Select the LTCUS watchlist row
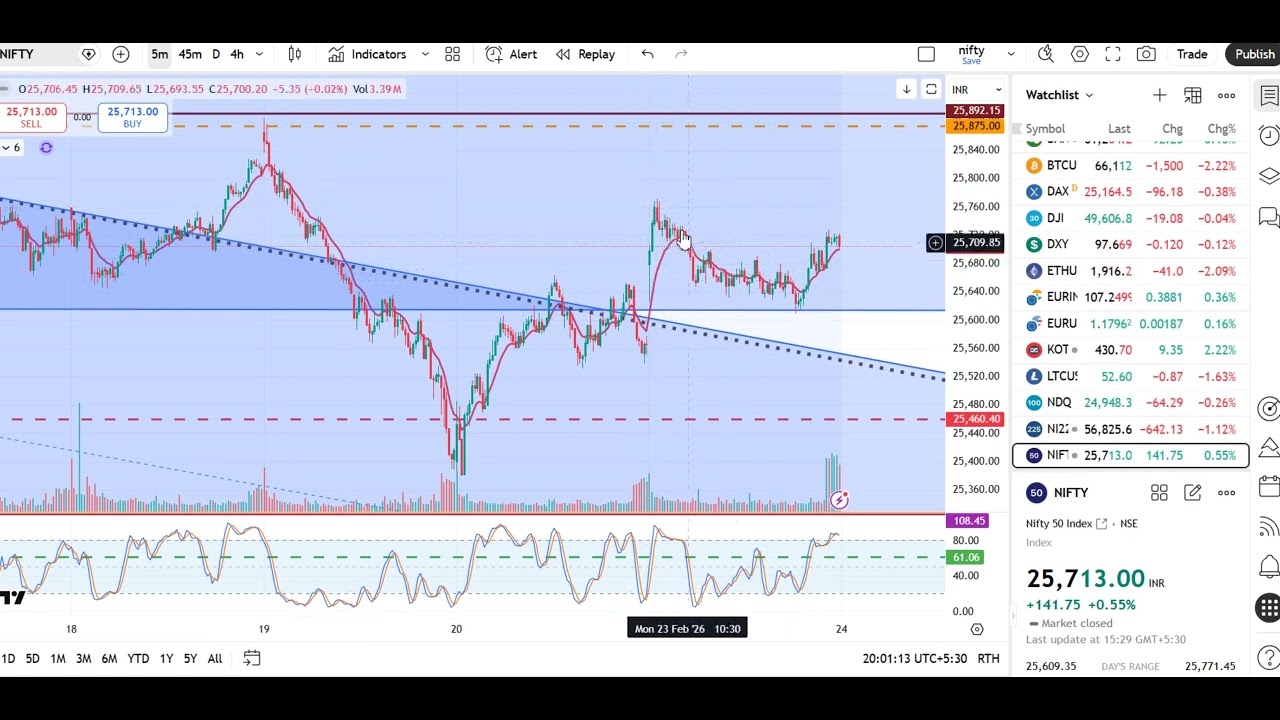This screenshot has width=1280, height=720. [1131, 376]
